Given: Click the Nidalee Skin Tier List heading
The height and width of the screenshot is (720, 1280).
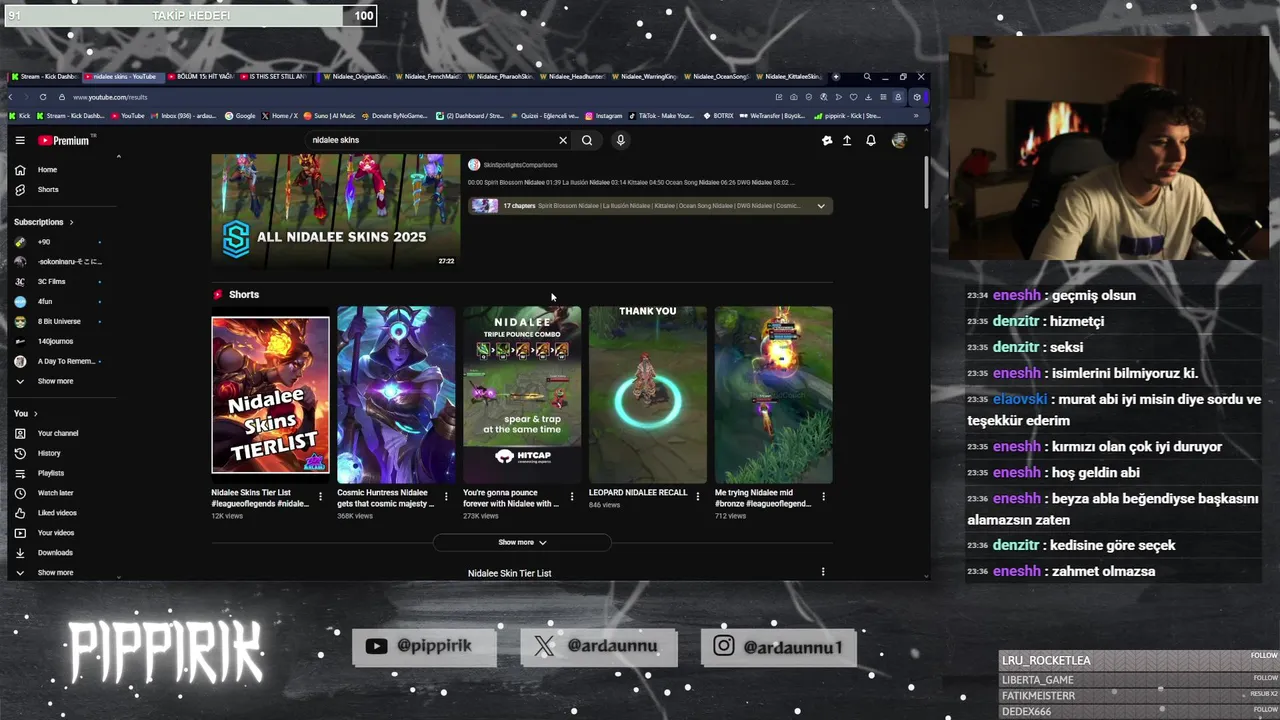Looking at the screenshot, I should [509, 573].
